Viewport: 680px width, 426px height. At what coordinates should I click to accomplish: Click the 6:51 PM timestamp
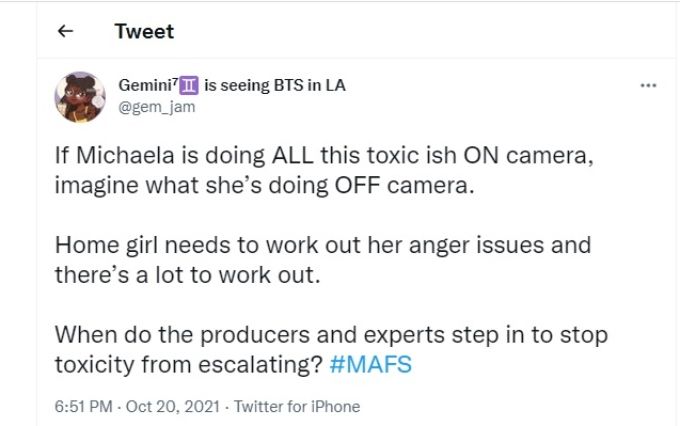pyautogui.click(x=84, y=406)
